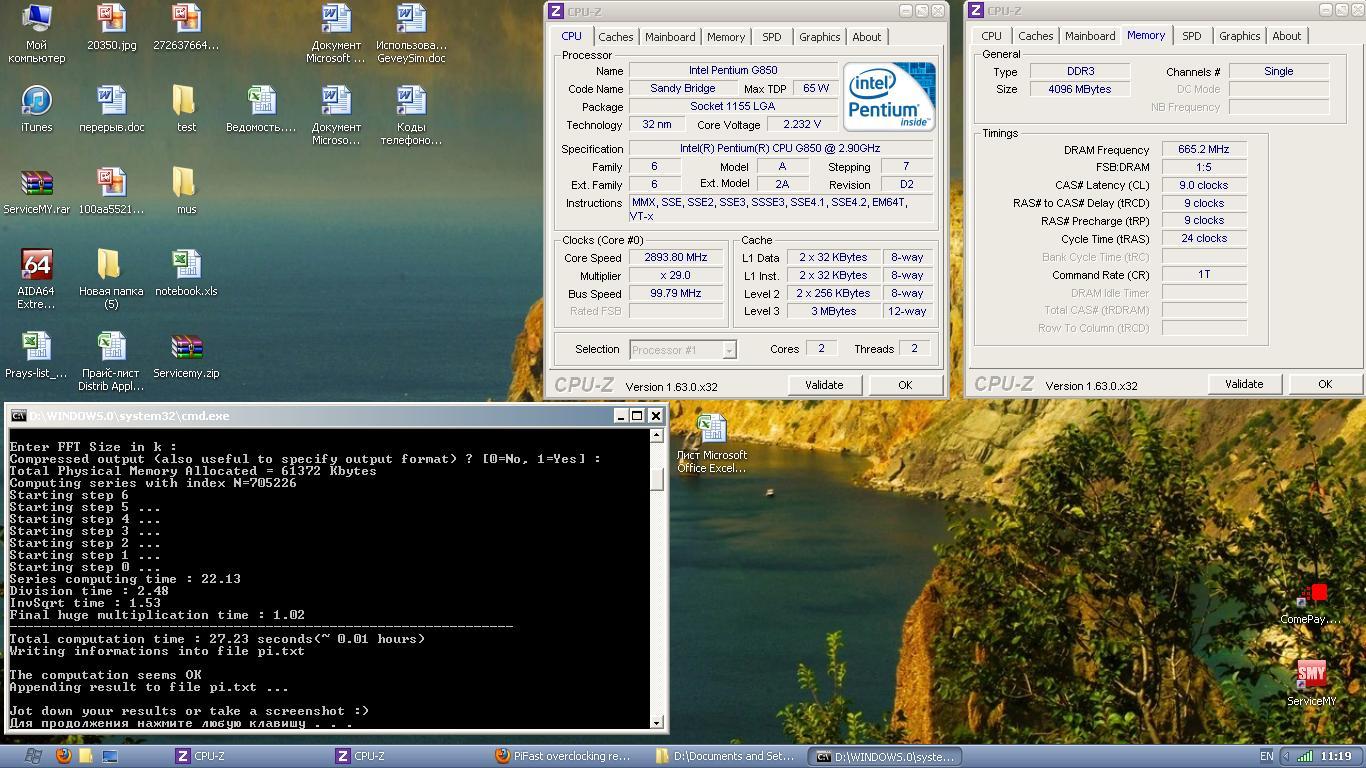The width and height of the screenshot is (1366, 768).
Task: Open the Servicemy.zip archive icon
Action: click(186, 347)
